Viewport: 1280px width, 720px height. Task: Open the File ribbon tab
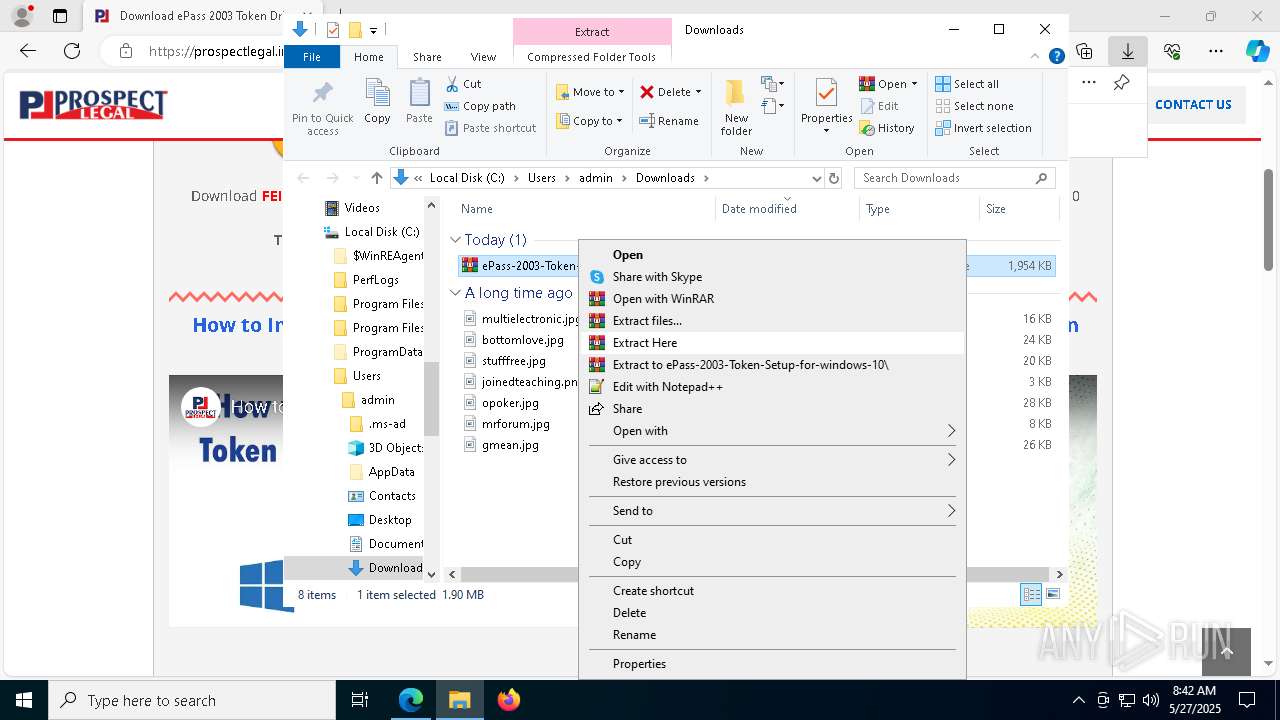pos(312,57)
